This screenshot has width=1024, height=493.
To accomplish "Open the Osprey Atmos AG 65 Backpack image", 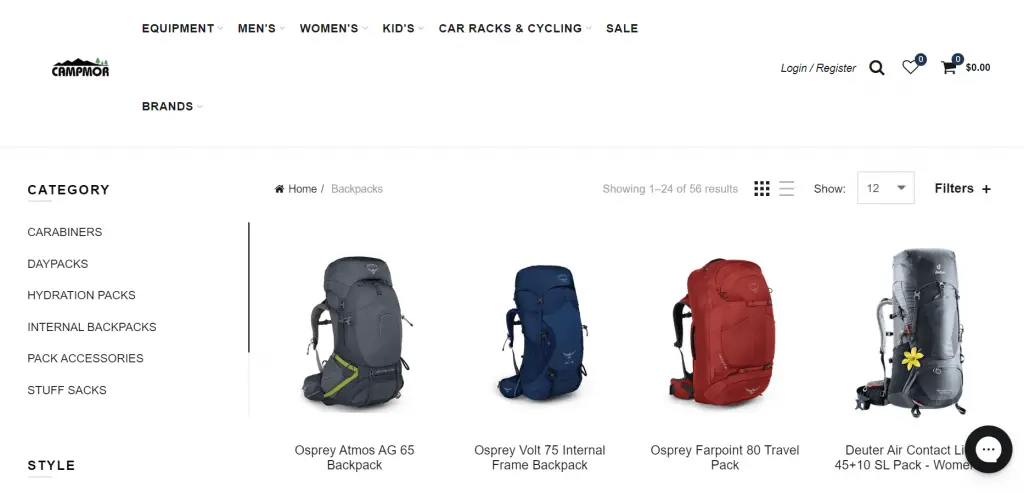I will pos(355,332).
